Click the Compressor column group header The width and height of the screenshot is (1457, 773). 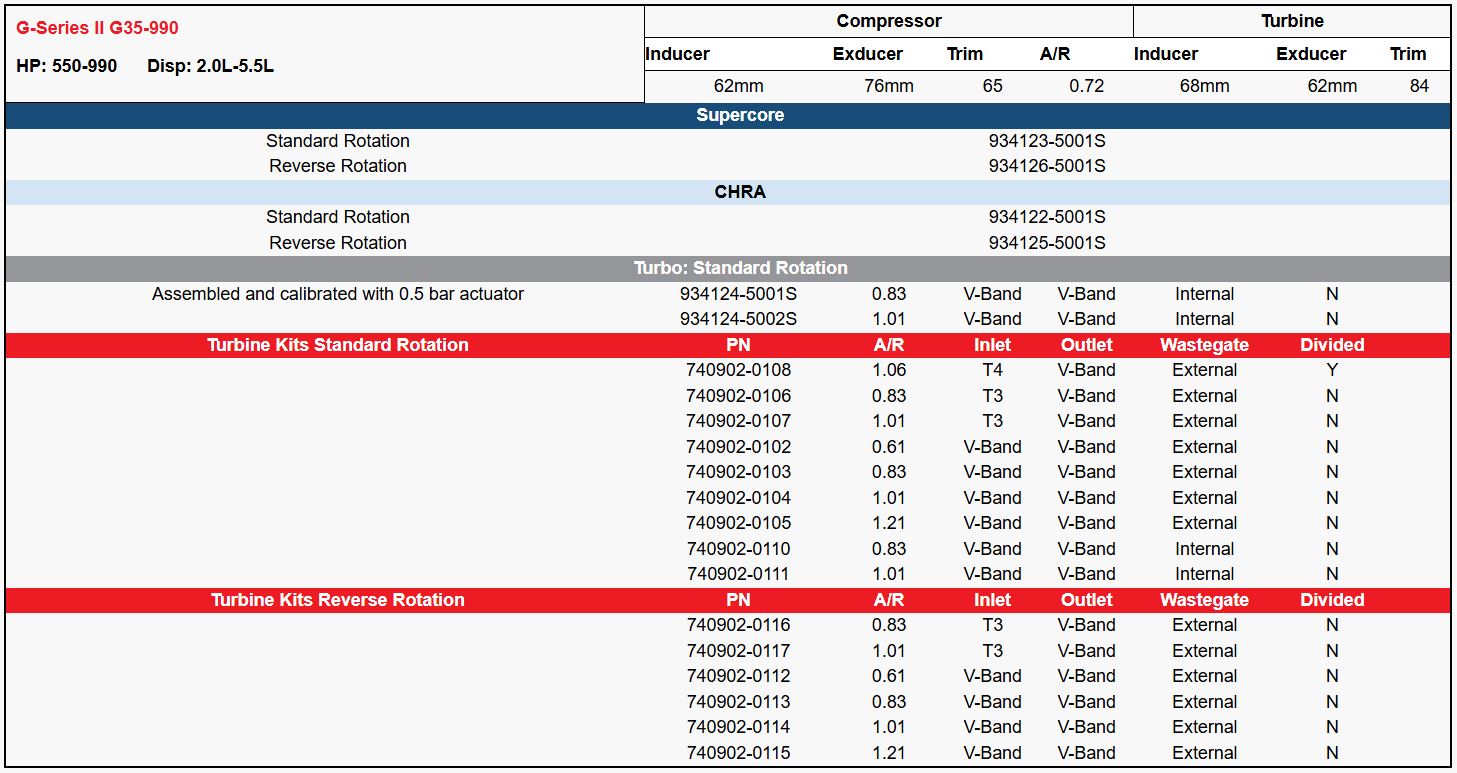(x=888, y=21)
